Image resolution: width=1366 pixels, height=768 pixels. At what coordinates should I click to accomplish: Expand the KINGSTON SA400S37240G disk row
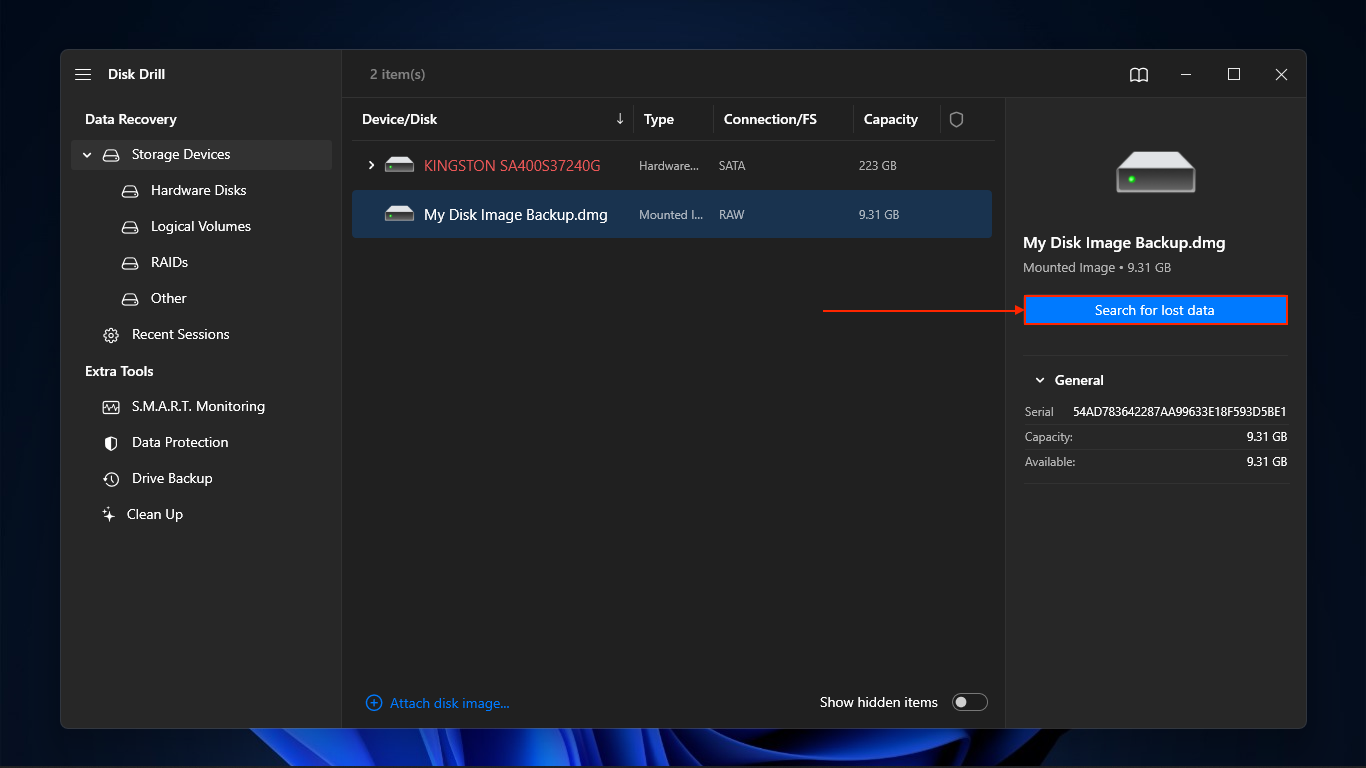[x=371, y=165]
